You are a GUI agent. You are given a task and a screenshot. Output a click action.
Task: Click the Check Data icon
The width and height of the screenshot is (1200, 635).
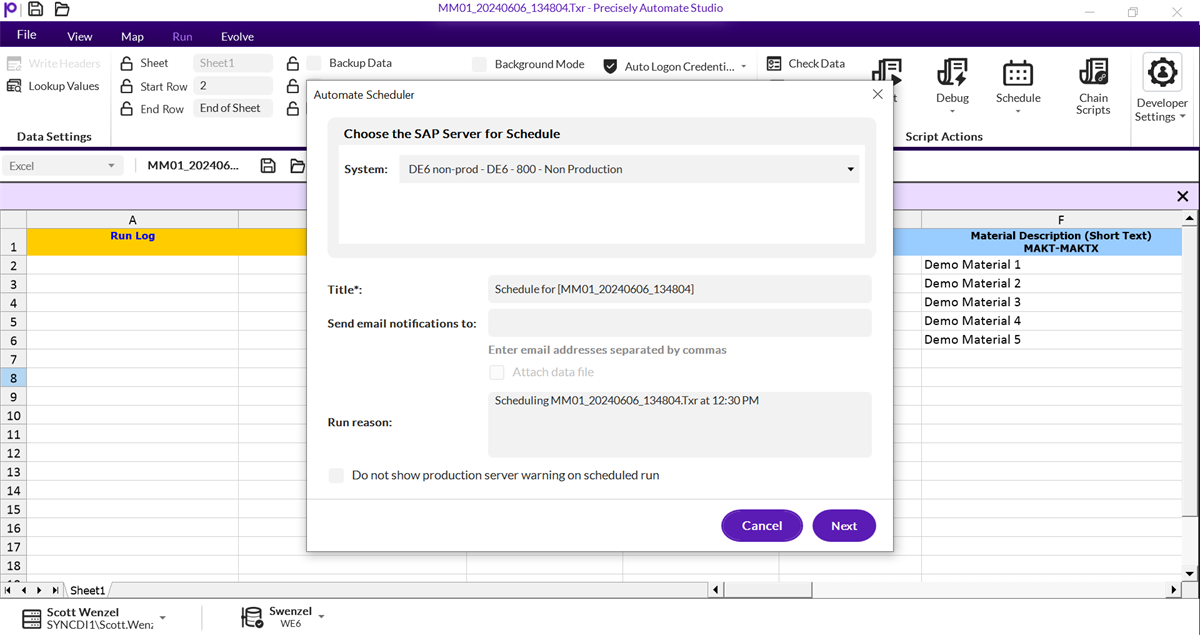(774, 63)
